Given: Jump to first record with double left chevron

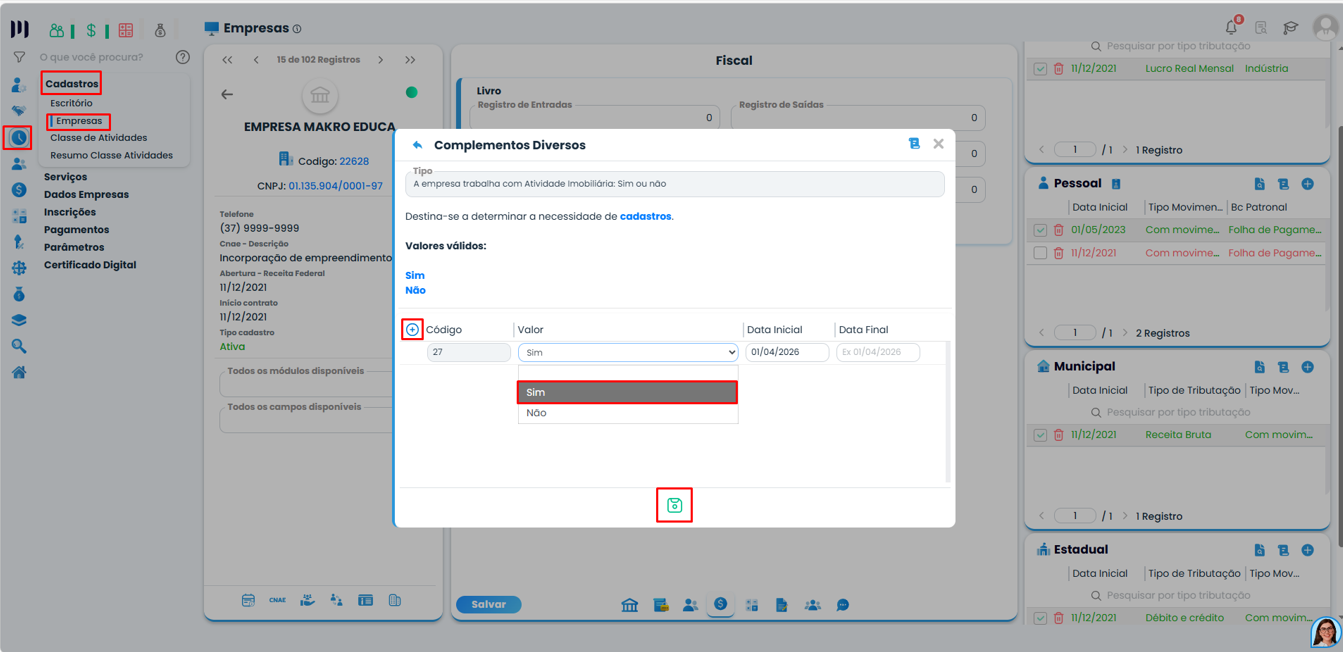Looking at the screenshot, I should (x=227, y=60).
